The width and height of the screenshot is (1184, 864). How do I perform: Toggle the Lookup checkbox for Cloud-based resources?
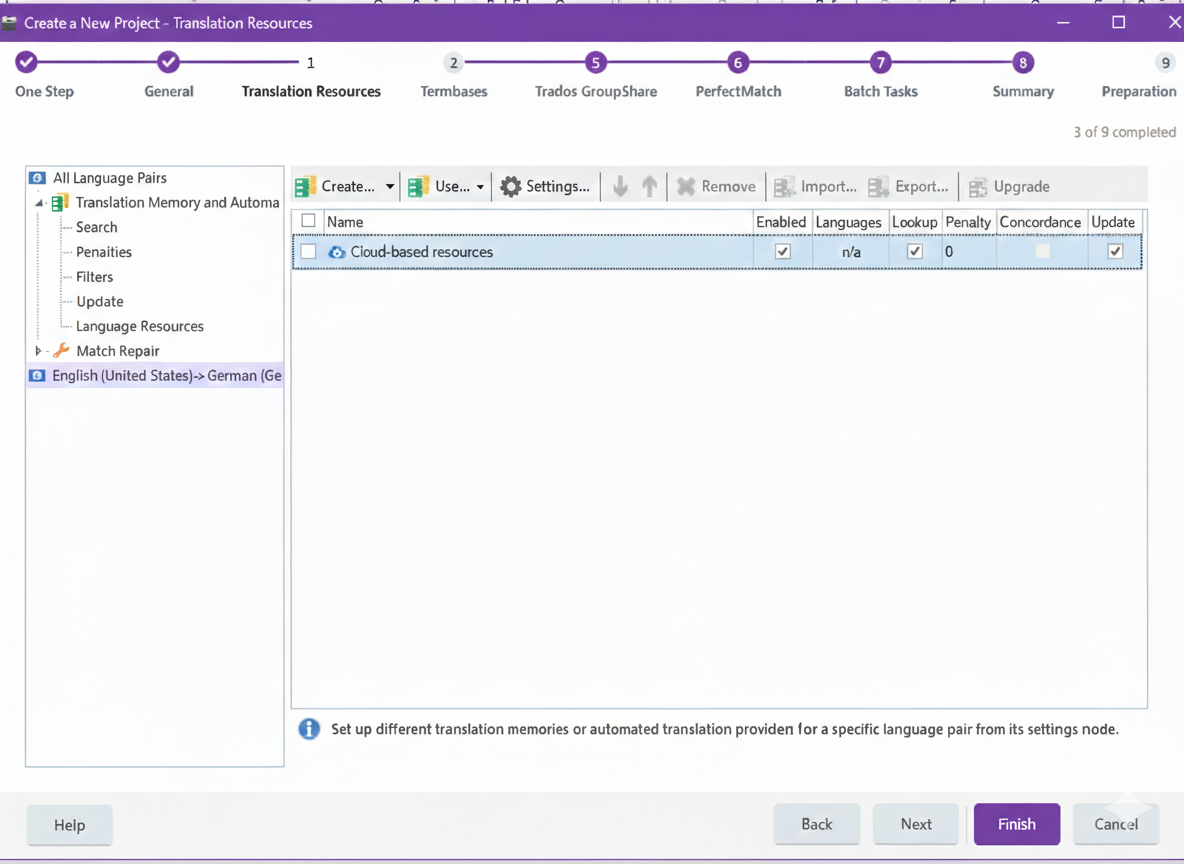(914, 252)
